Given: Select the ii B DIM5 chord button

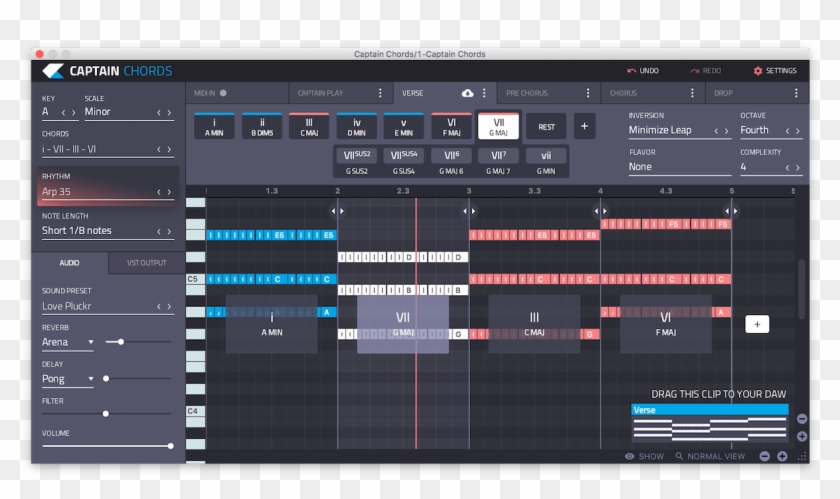Looking at the screenshot, I should [x=261, y=126].
